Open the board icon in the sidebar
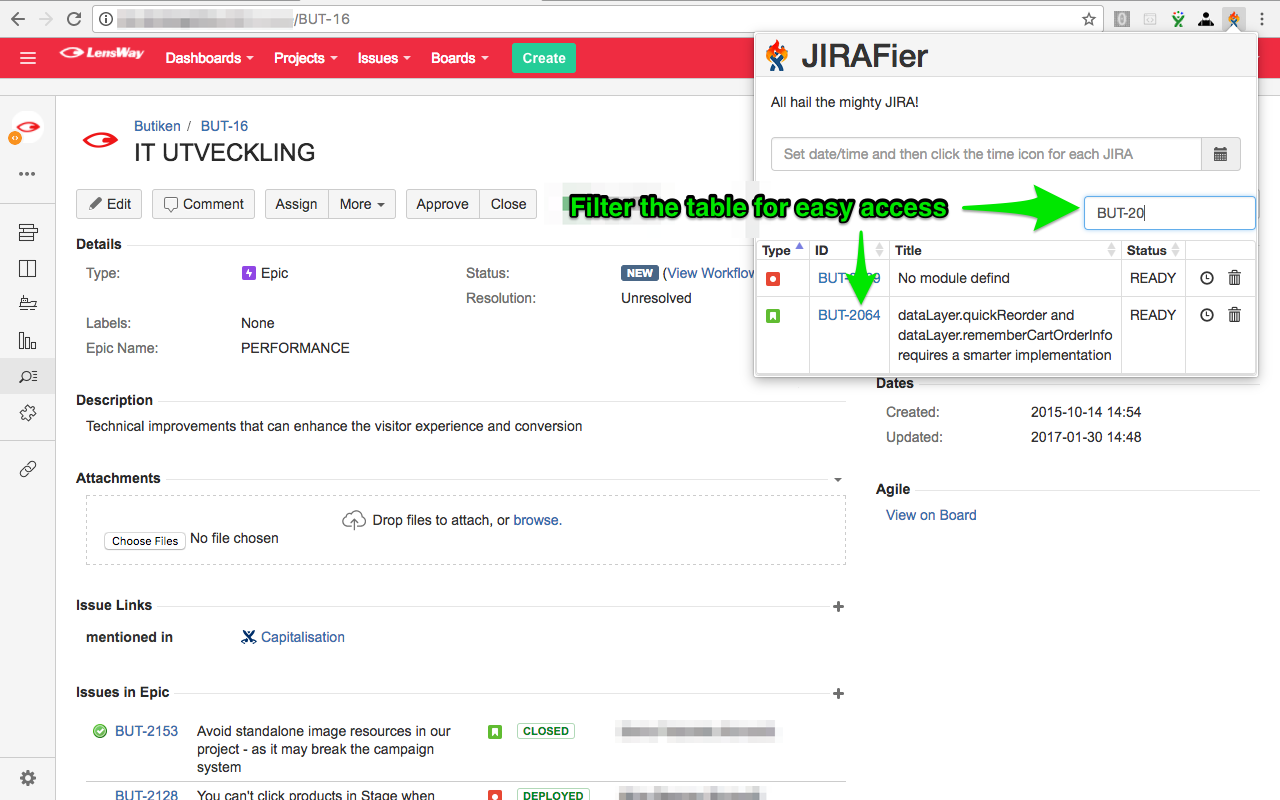 [x=28, y=268]
